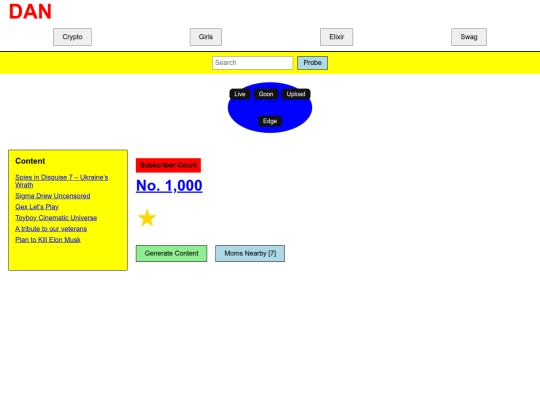
Task: Open A tribute to our veterans link
Action: pos(51,229)
